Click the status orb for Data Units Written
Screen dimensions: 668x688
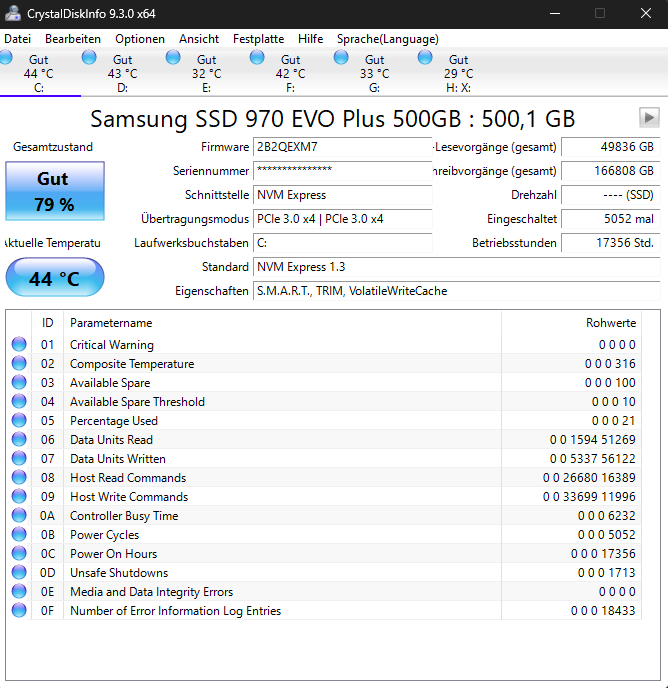[19, 459]
